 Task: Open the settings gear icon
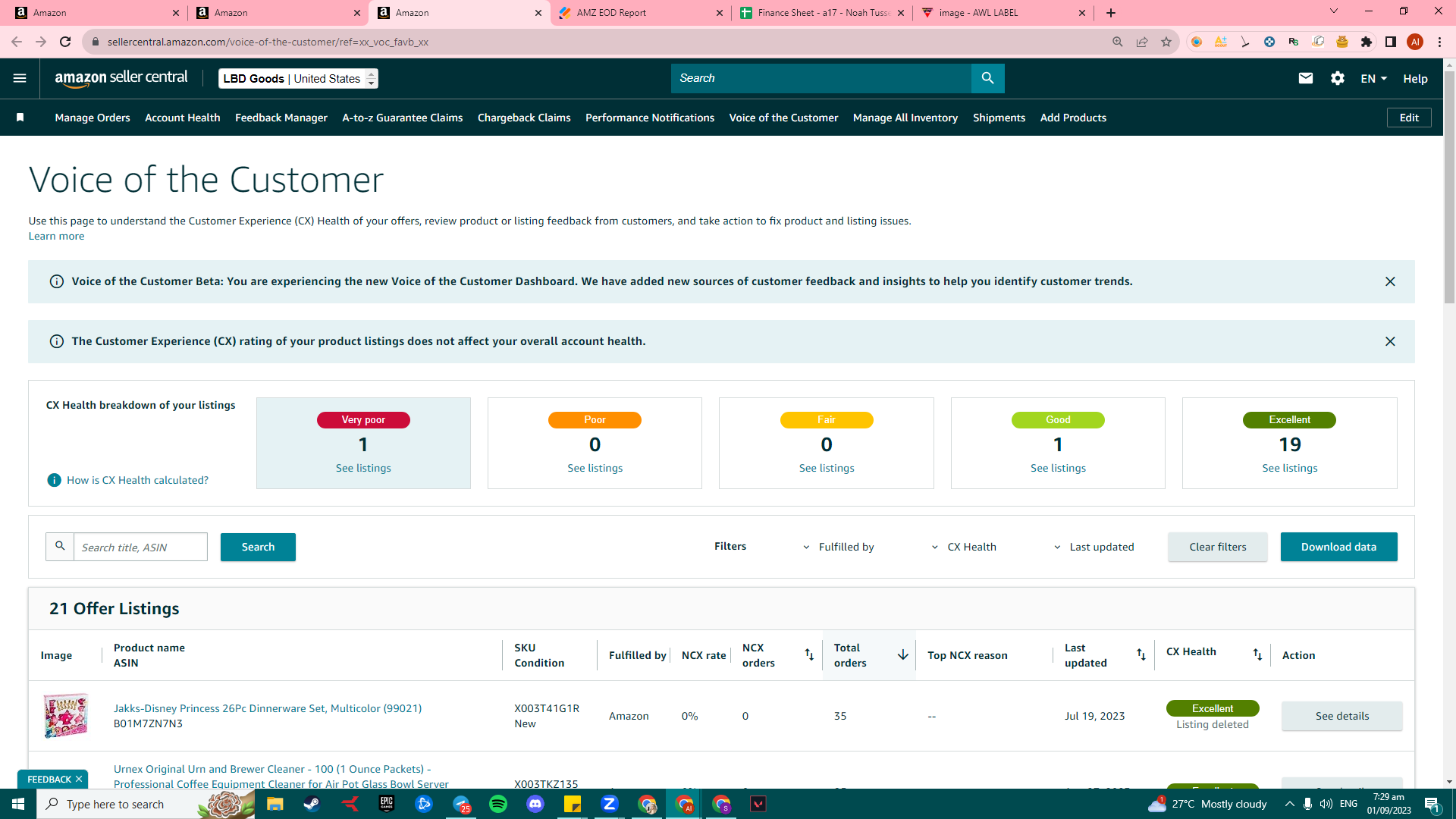point(1338,78)
